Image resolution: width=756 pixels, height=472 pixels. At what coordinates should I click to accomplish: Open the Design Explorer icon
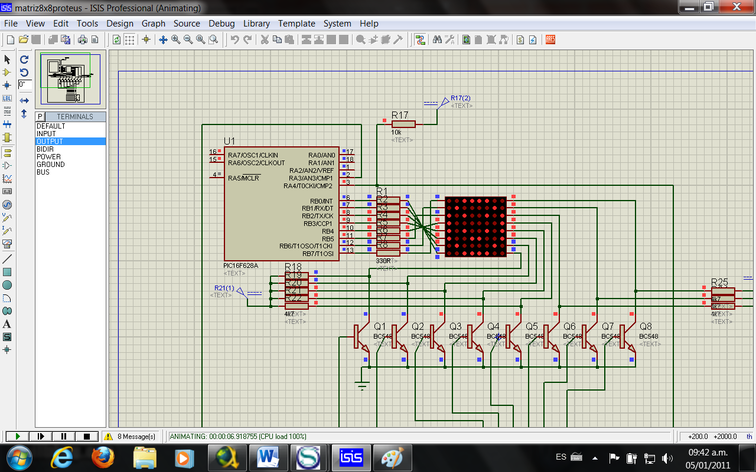pos(466,40)
